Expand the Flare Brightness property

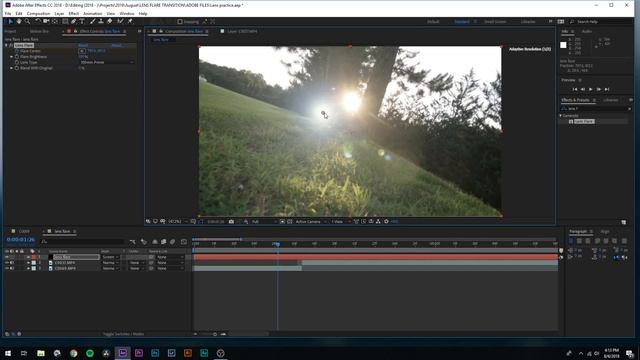11,57
